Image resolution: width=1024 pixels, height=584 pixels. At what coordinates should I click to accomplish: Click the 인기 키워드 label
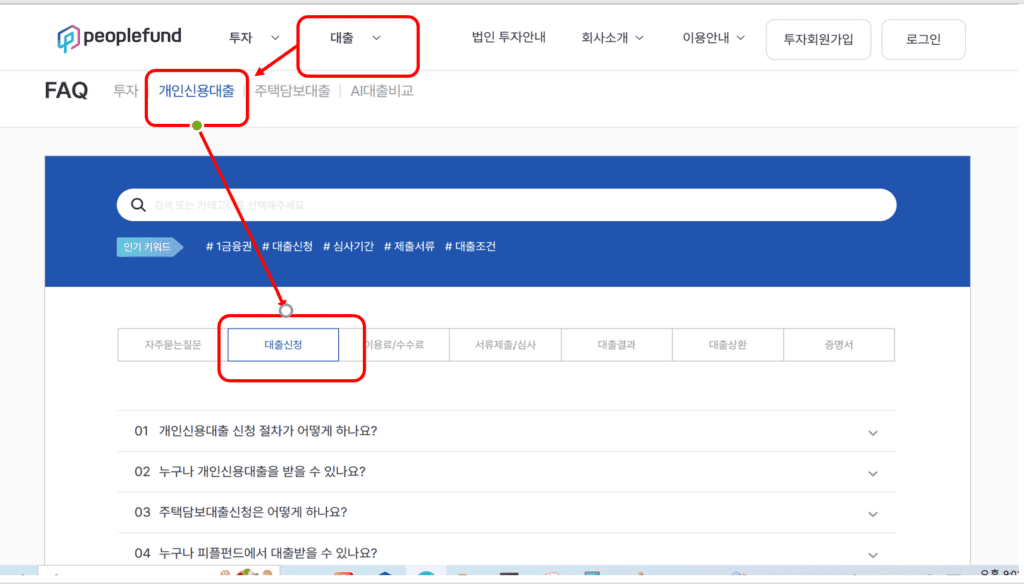tap(150, 246)
